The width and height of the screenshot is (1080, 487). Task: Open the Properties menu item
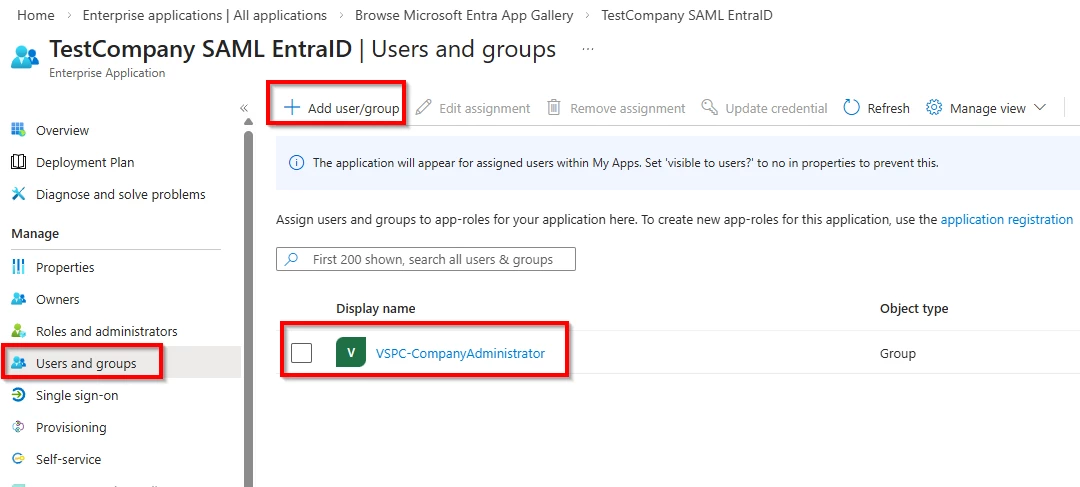point(65,267)
